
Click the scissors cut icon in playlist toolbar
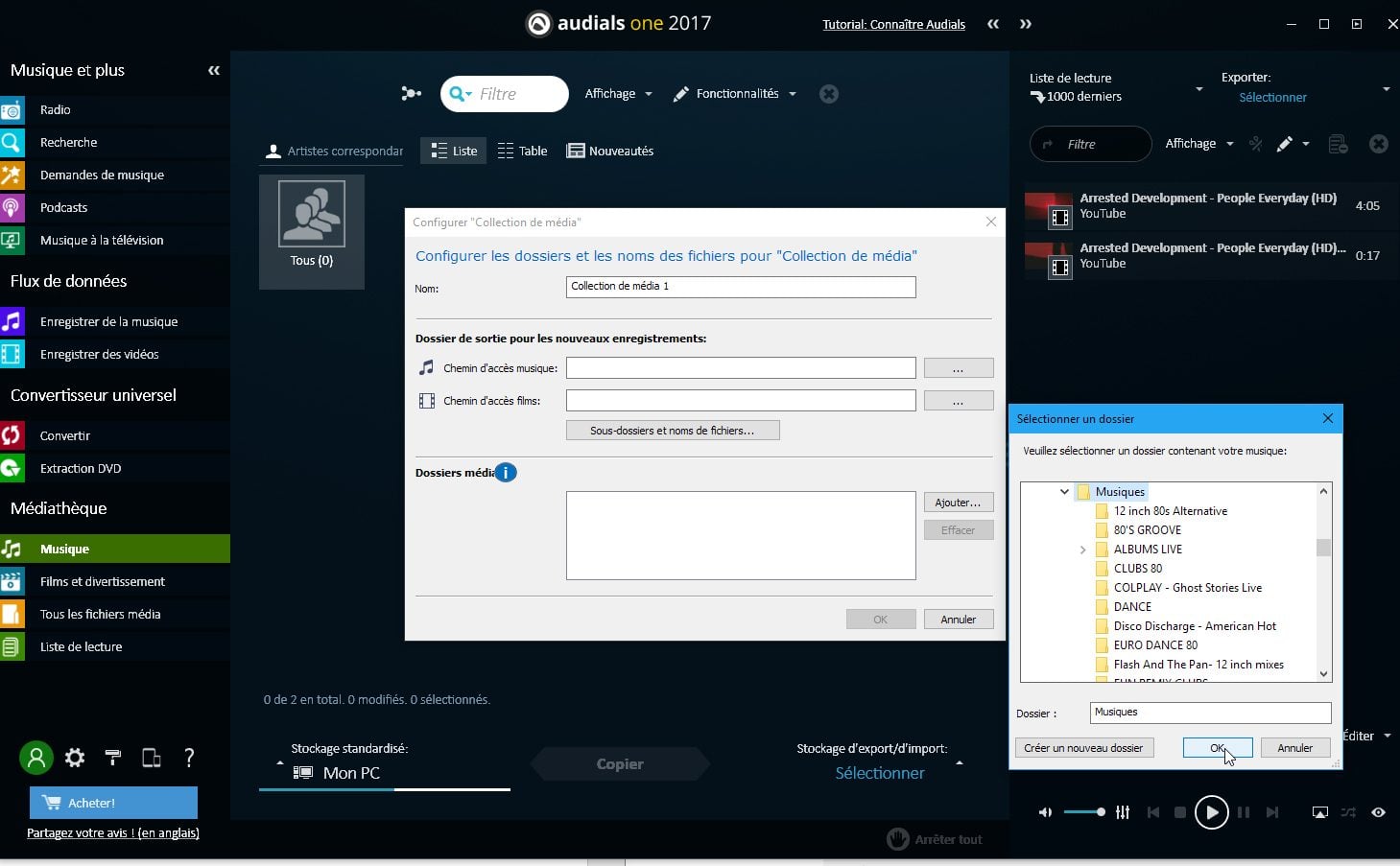pyautogui.click(x=1255, y=143)
